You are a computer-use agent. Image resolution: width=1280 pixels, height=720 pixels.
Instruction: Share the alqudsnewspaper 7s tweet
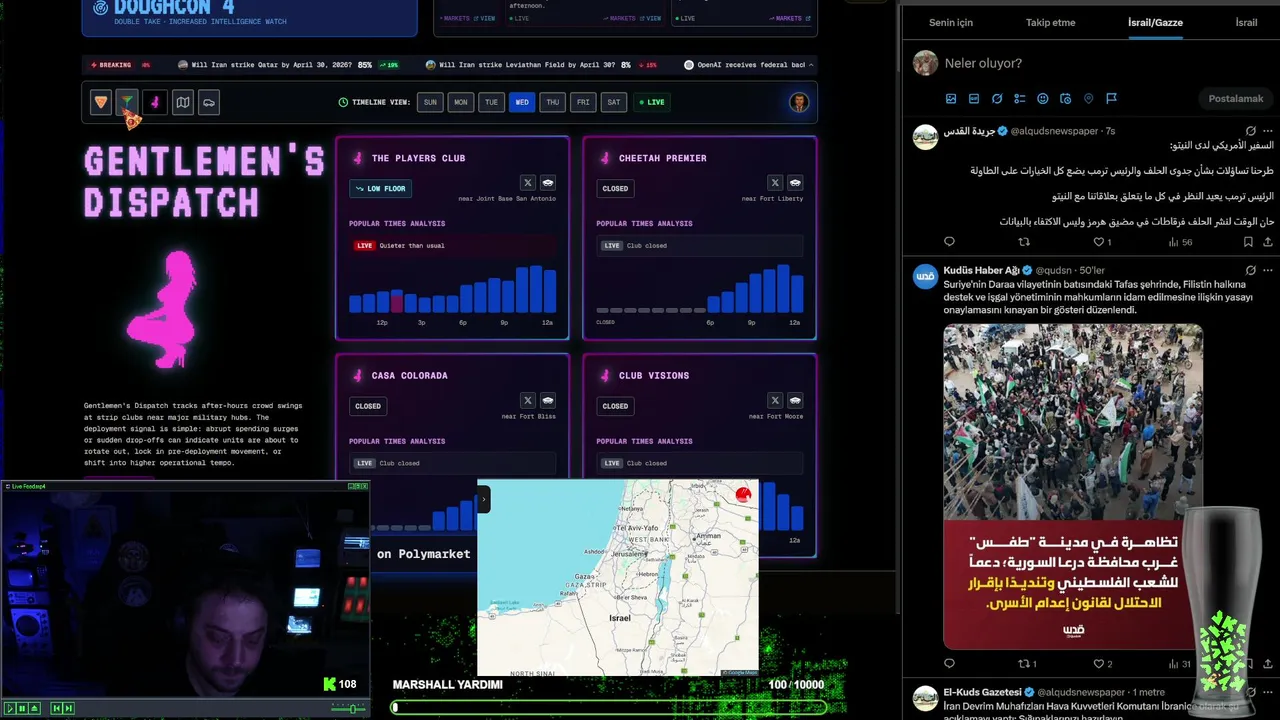[x=1268, y=242]
